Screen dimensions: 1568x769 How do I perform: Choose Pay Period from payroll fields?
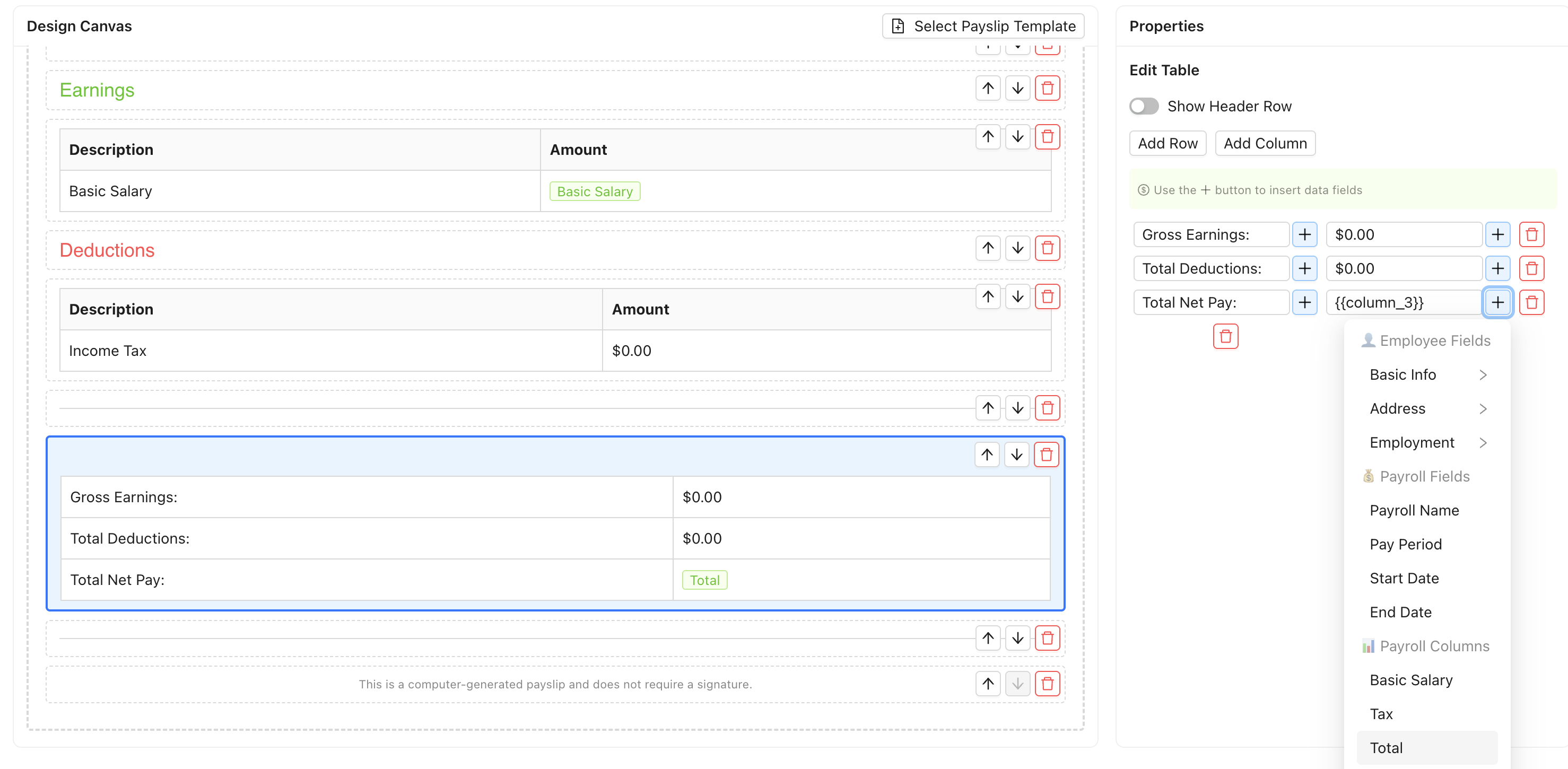(1406, 545)
